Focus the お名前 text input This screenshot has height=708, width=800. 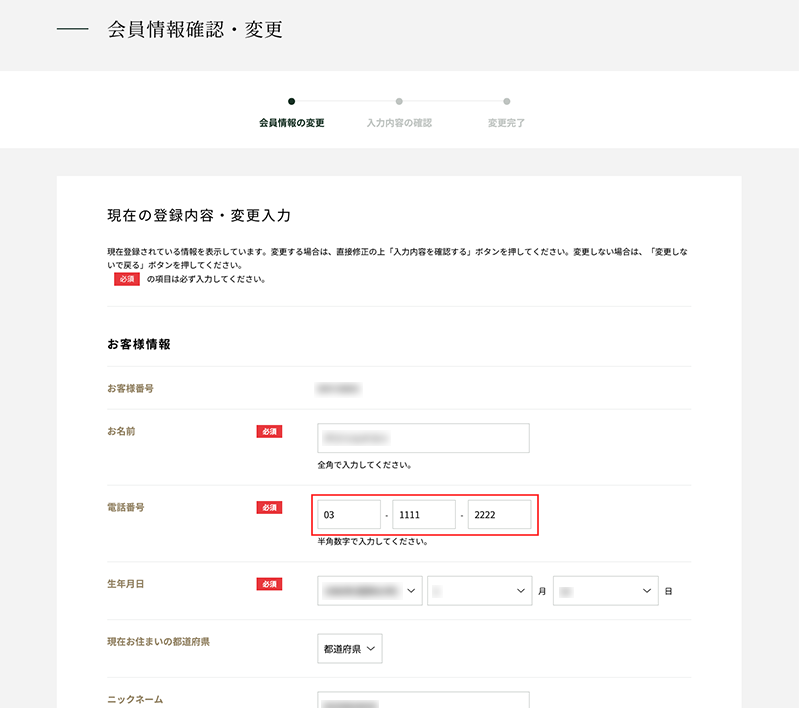coord(423,438)
